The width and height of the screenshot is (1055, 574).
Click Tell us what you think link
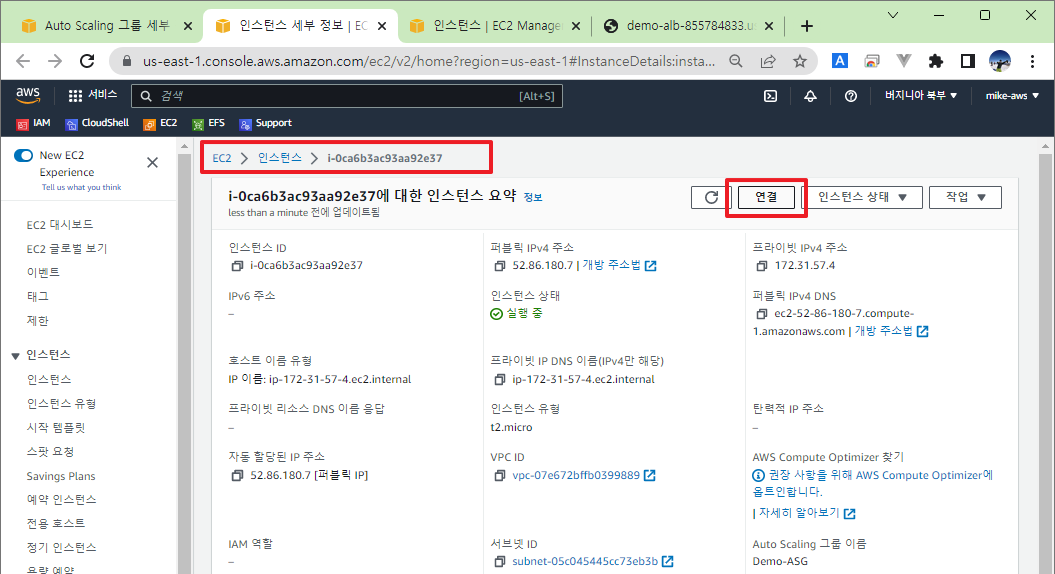pos(81,188)
